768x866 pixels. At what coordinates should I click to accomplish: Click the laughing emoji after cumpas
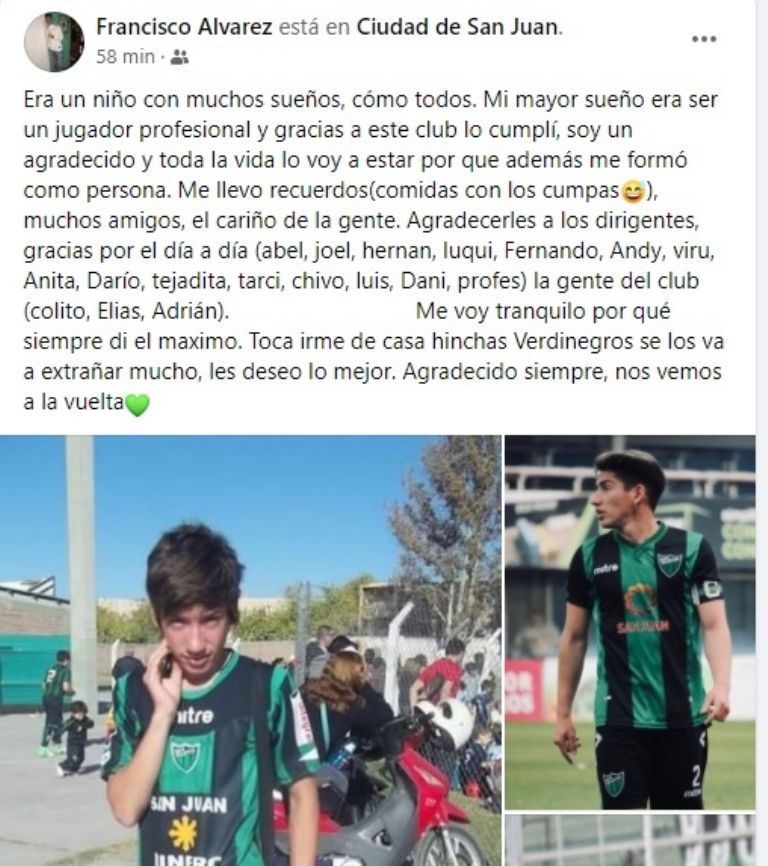(633, 192)
